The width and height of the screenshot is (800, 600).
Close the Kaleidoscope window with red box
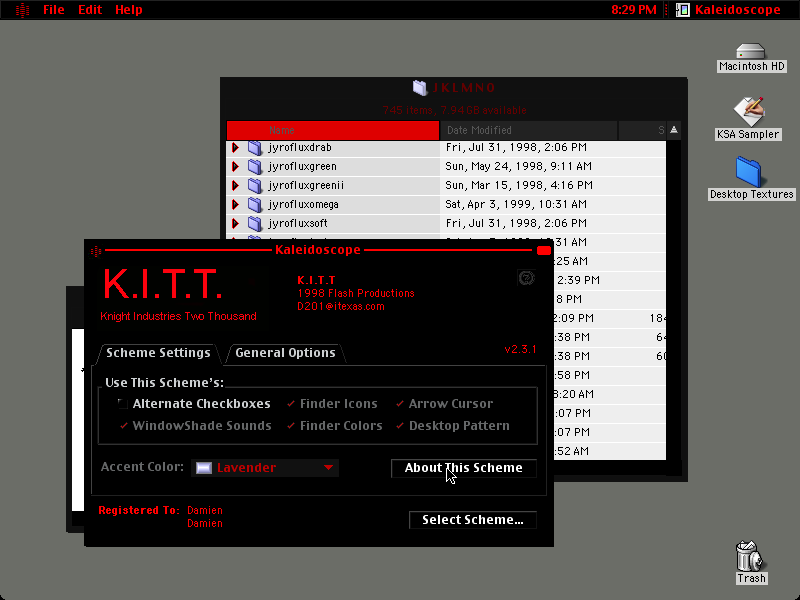[x=544, y=251]
